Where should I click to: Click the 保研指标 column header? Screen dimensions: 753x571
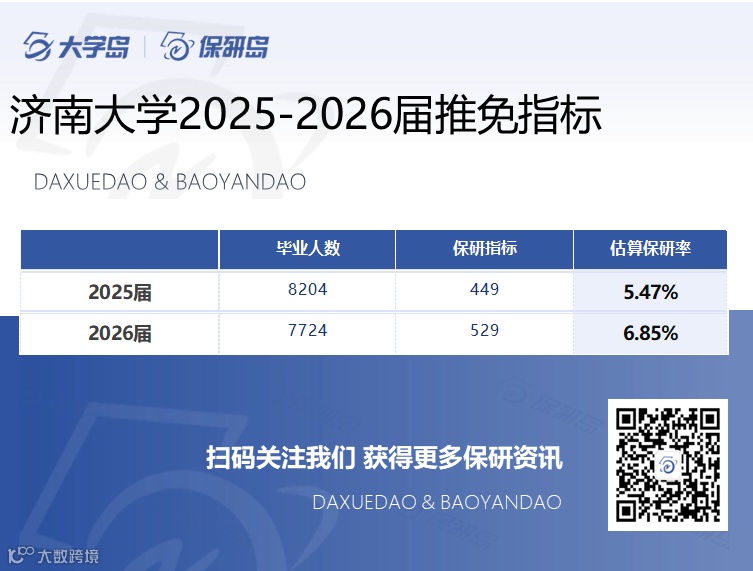point(485,248)
